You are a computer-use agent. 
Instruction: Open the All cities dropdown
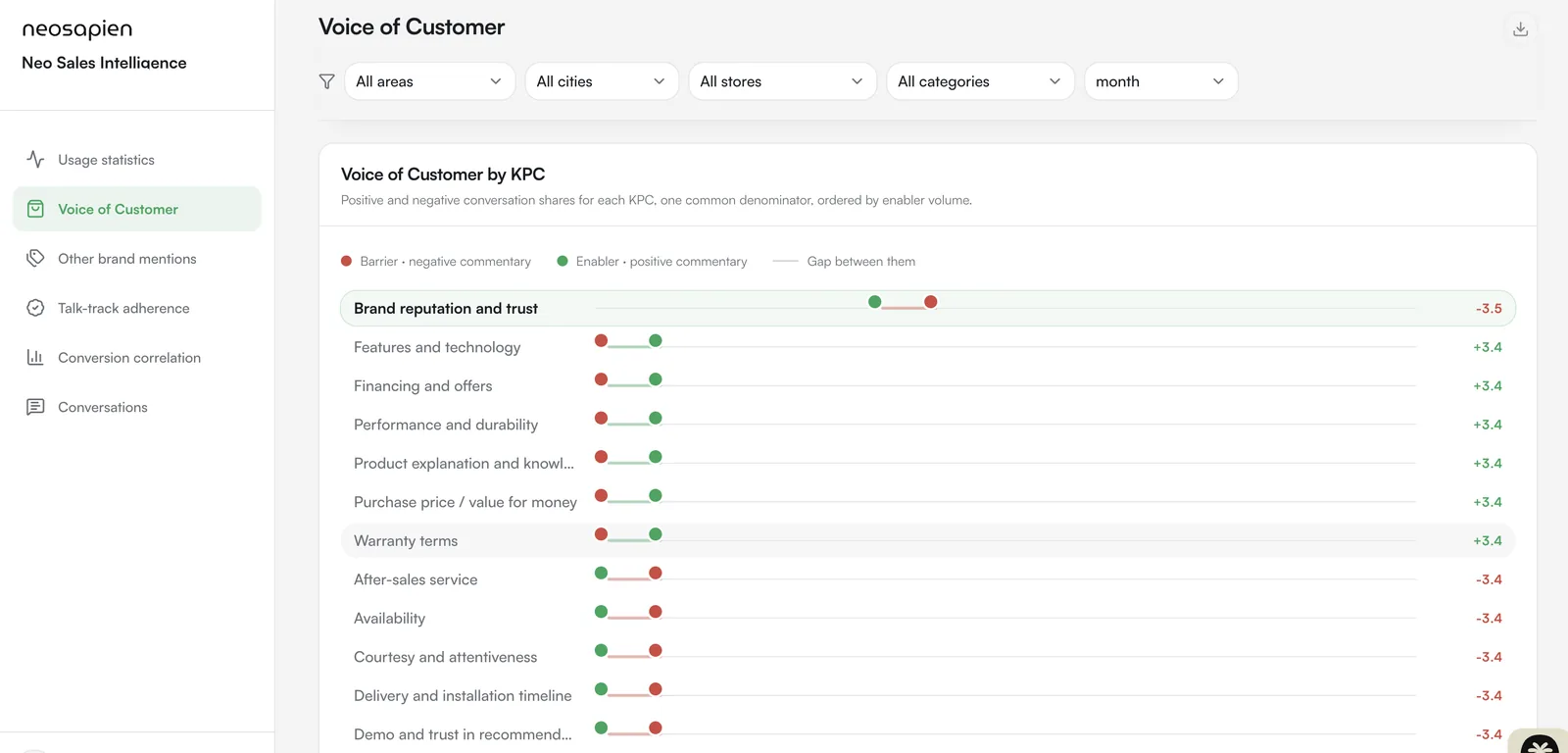pos(601,81)
